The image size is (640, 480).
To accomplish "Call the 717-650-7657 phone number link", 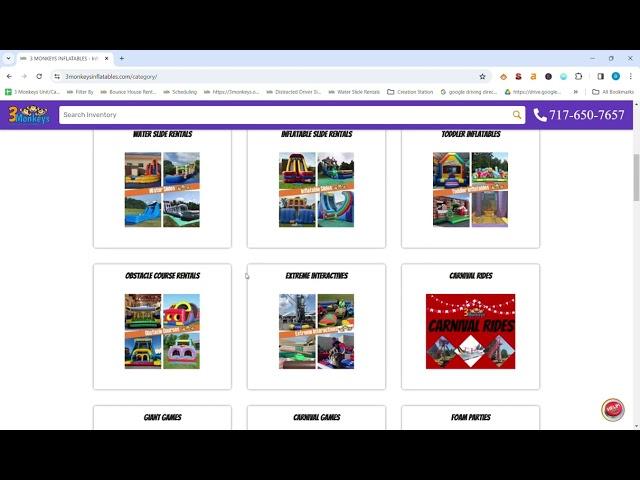I will [x=587, y=115].
